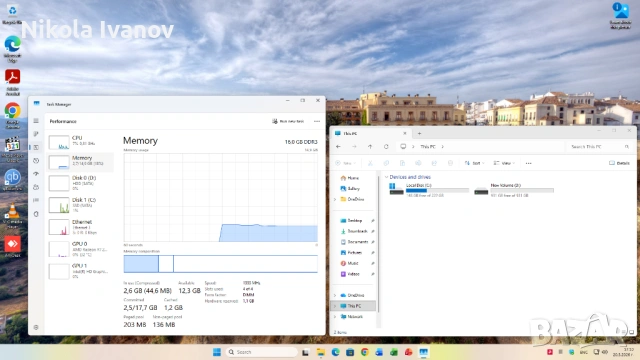Open File Explorer from taskbar
Viewport: 640px width, 360px height.
[320, 352]
